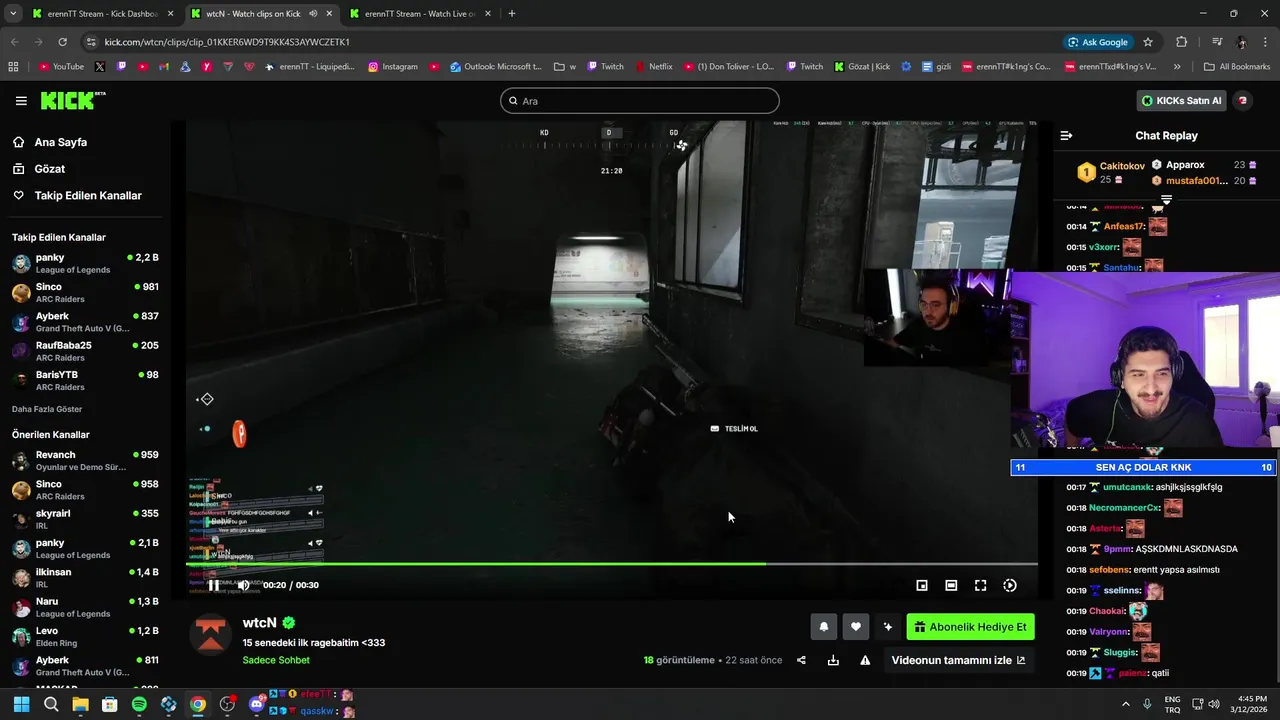Expand hidden bookmarks chevron

[x=1177, y=67]
